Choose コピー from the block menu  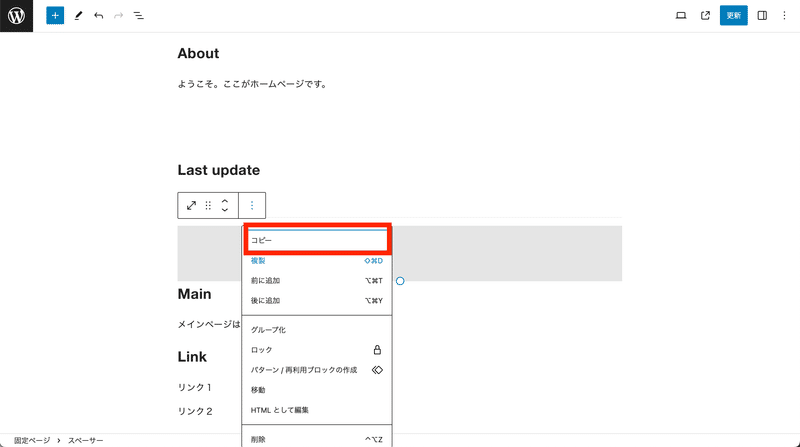[x=317, y=240]
